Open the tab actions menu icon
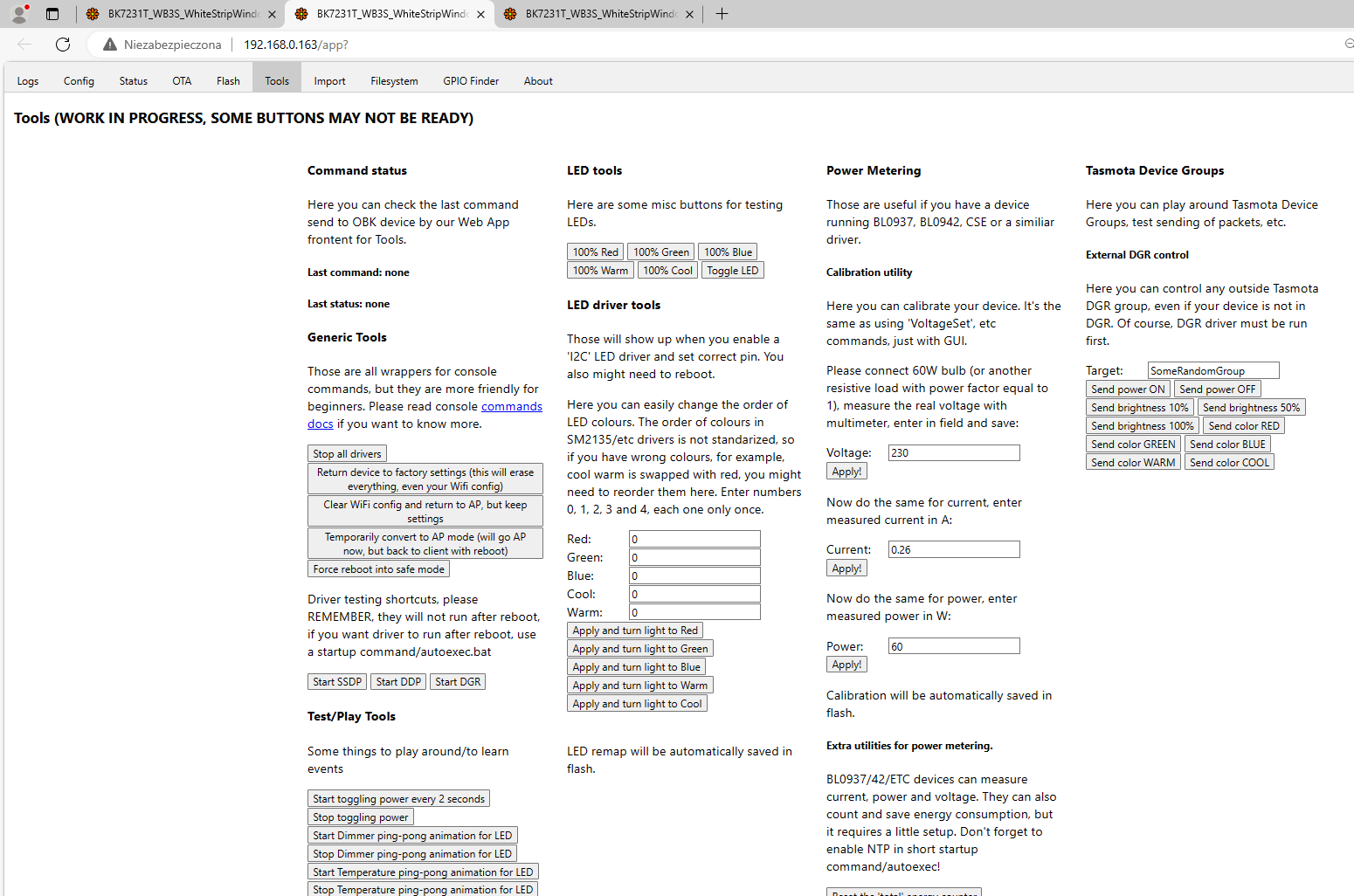This screenshot has width=1354, height=896. tap(52, 14)
